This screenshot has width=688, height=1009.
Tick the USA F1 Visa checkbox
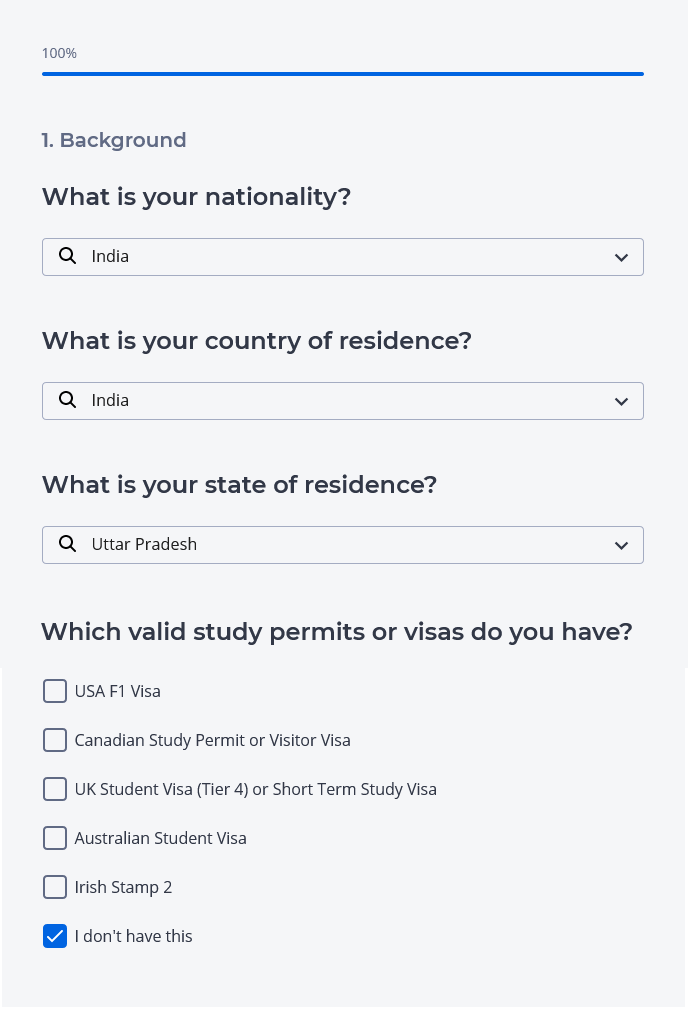[x=55, y=691]
